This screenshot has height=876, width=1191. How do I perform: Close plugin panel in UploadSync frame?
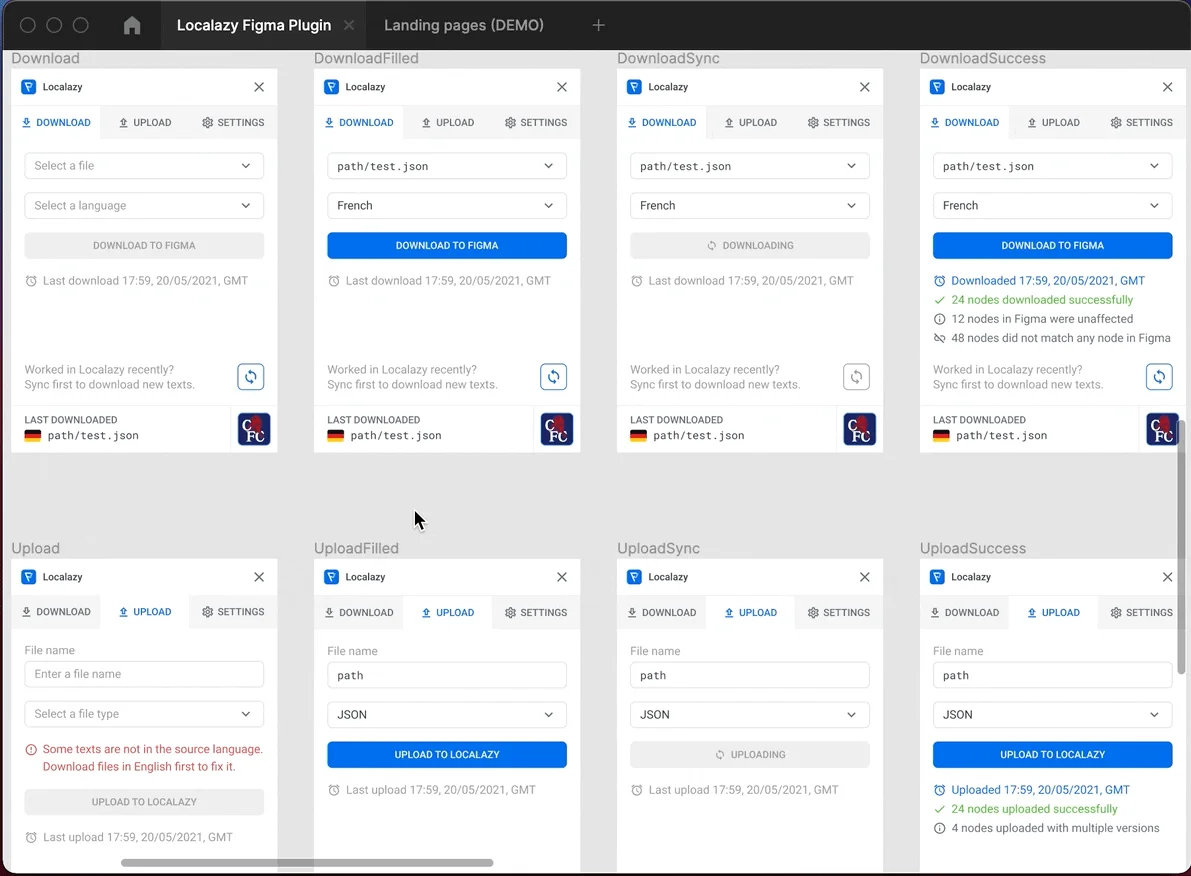[864, 577]
